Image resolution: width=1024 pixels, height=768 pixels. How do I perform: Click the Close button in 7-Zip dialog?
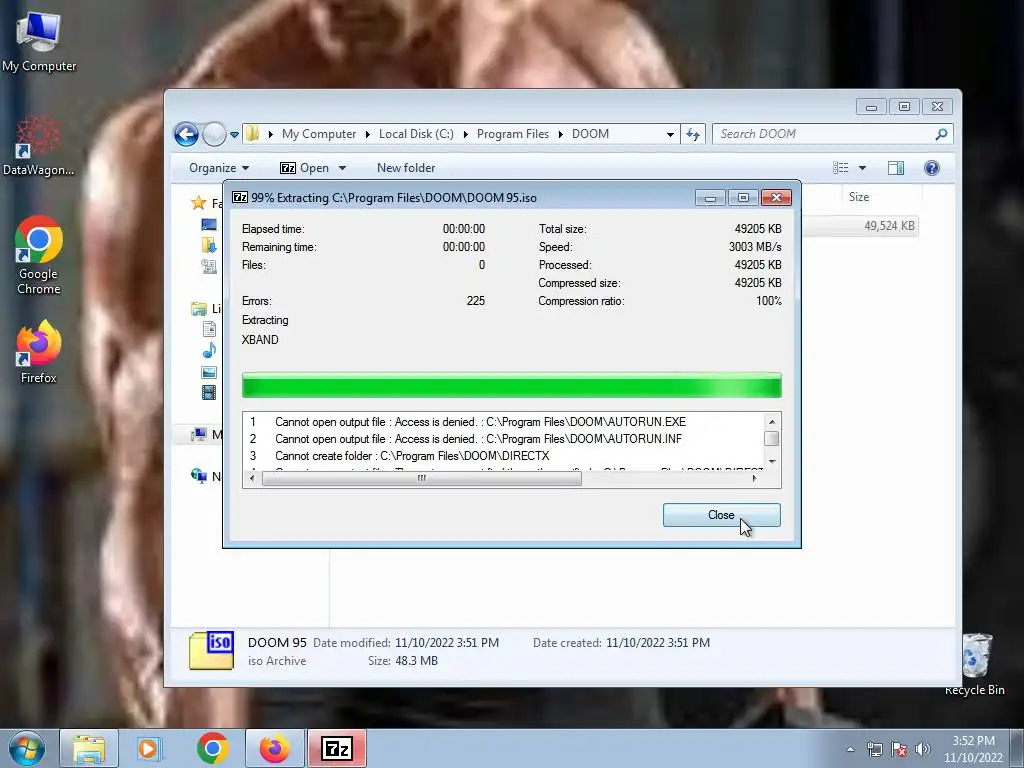point(722,515)
